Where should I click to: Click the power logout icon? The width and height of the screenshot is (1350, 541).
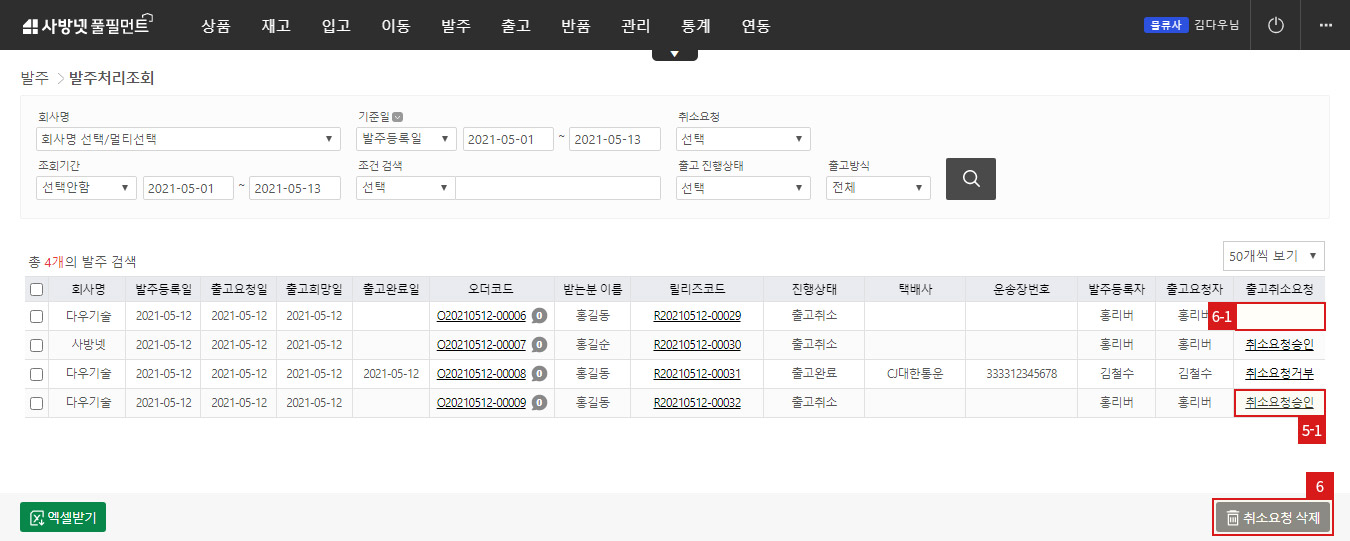tap(1275, 25)
